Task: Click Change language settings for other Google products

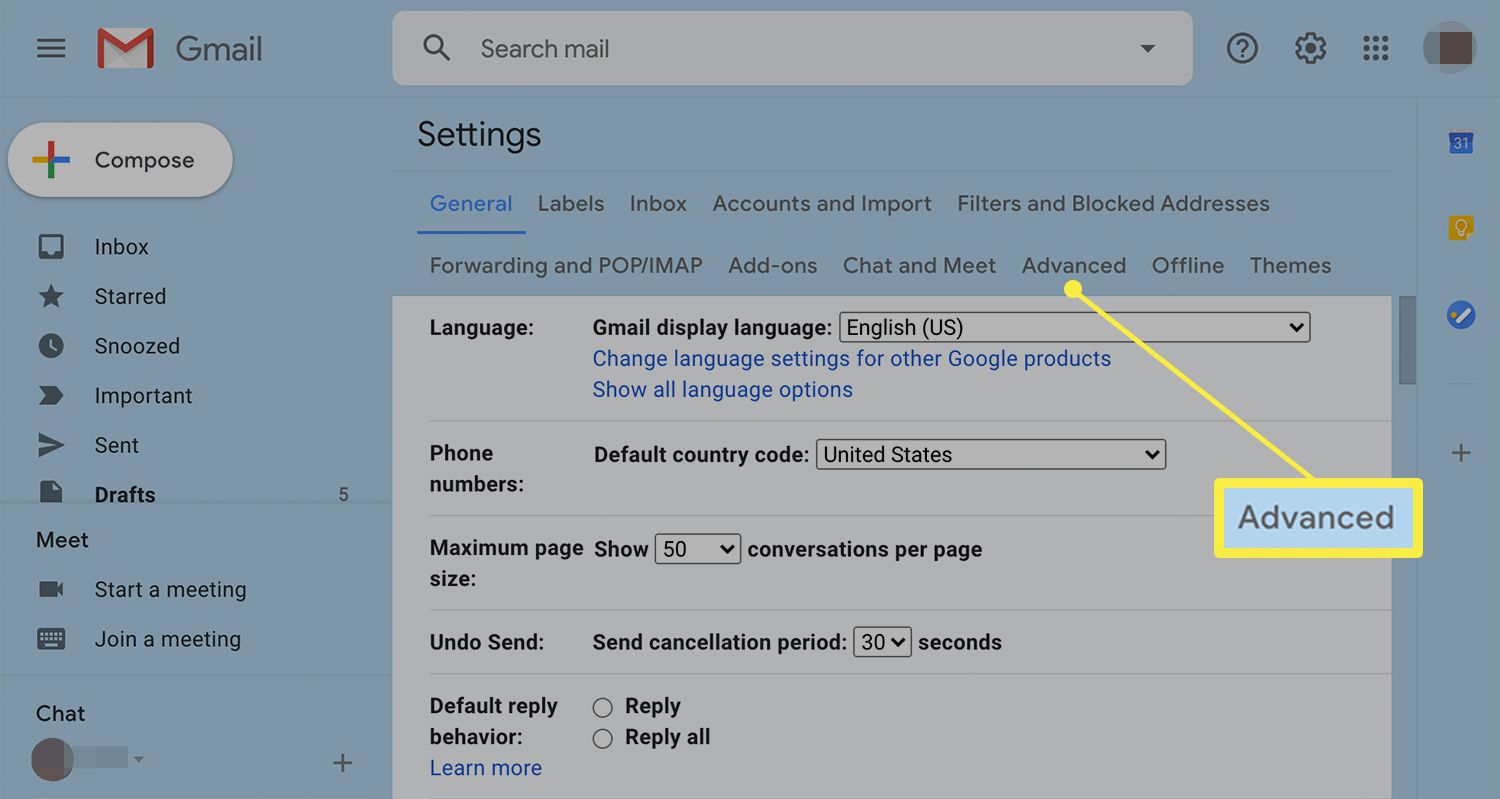Action: tap(852, 359)
